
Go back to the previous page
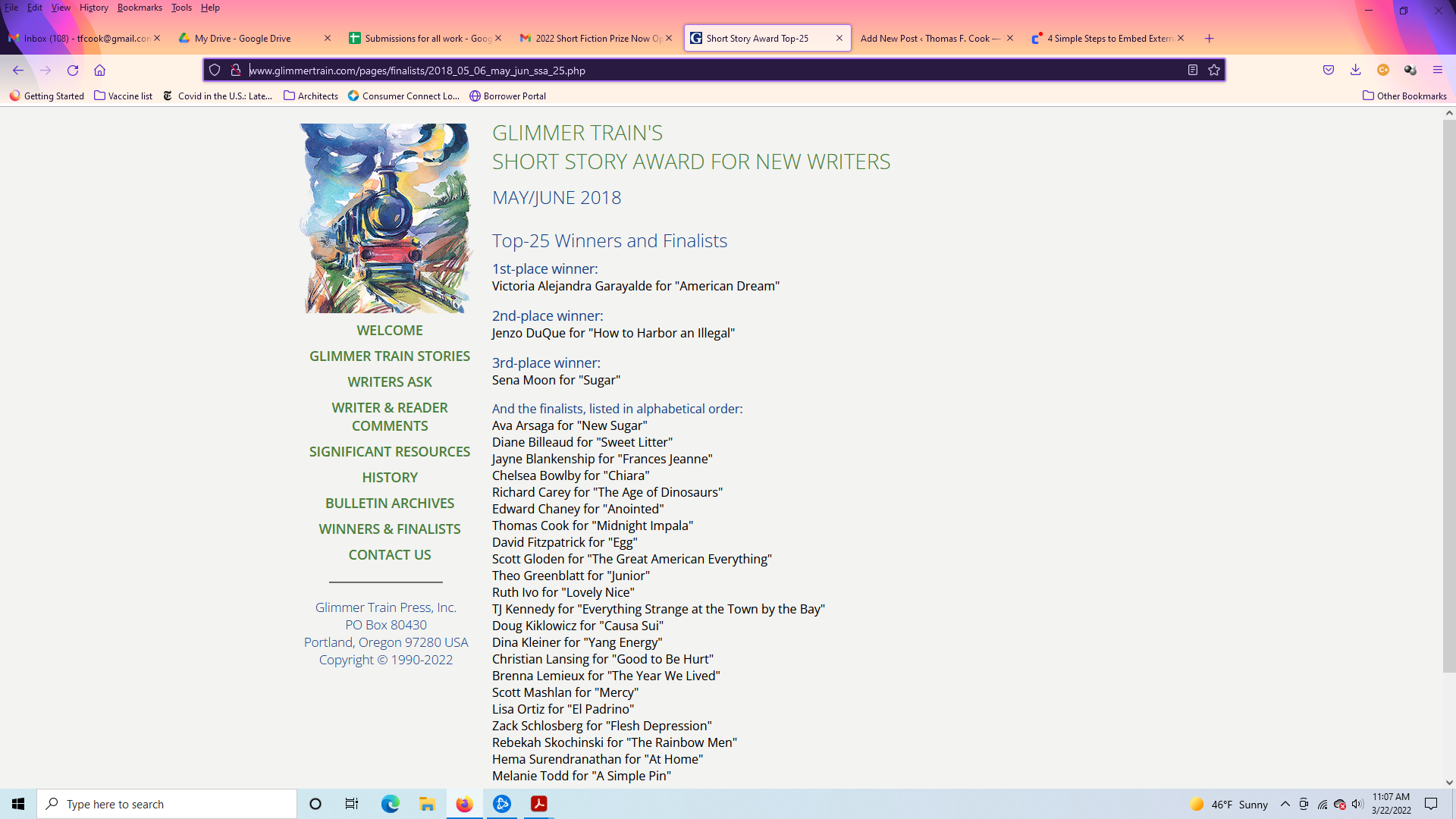pyautogui.click(x=18, y=70)
